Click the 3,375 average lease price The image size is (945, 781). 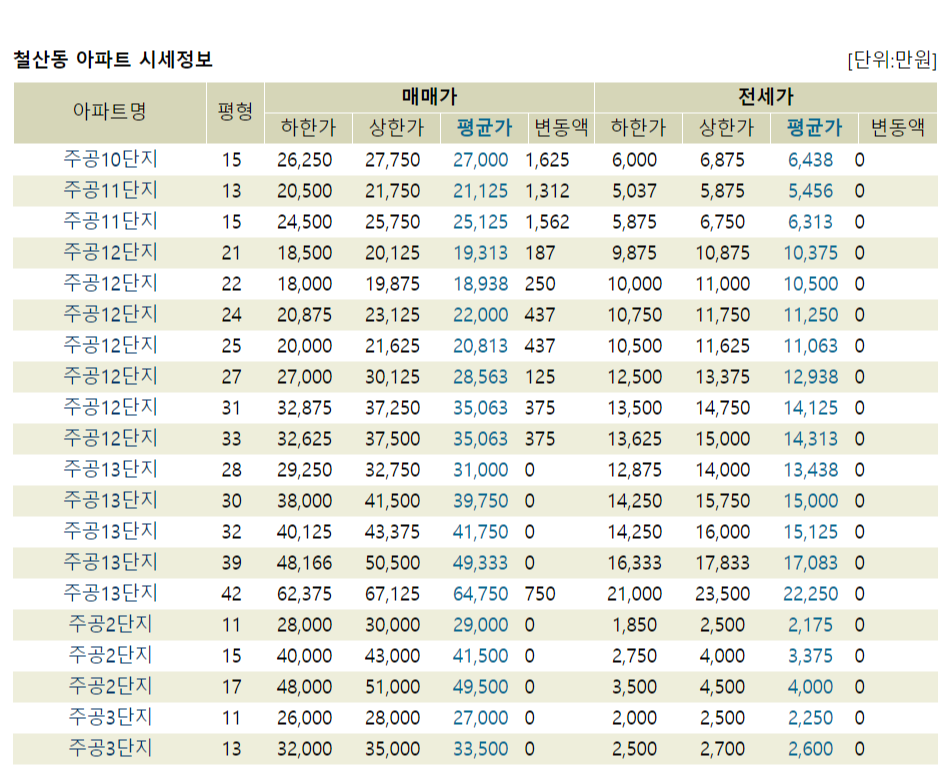point(811,657)
